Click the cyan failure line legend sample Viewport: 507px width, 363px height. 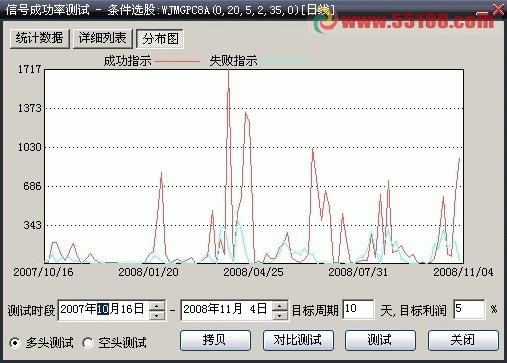[283, 60]
